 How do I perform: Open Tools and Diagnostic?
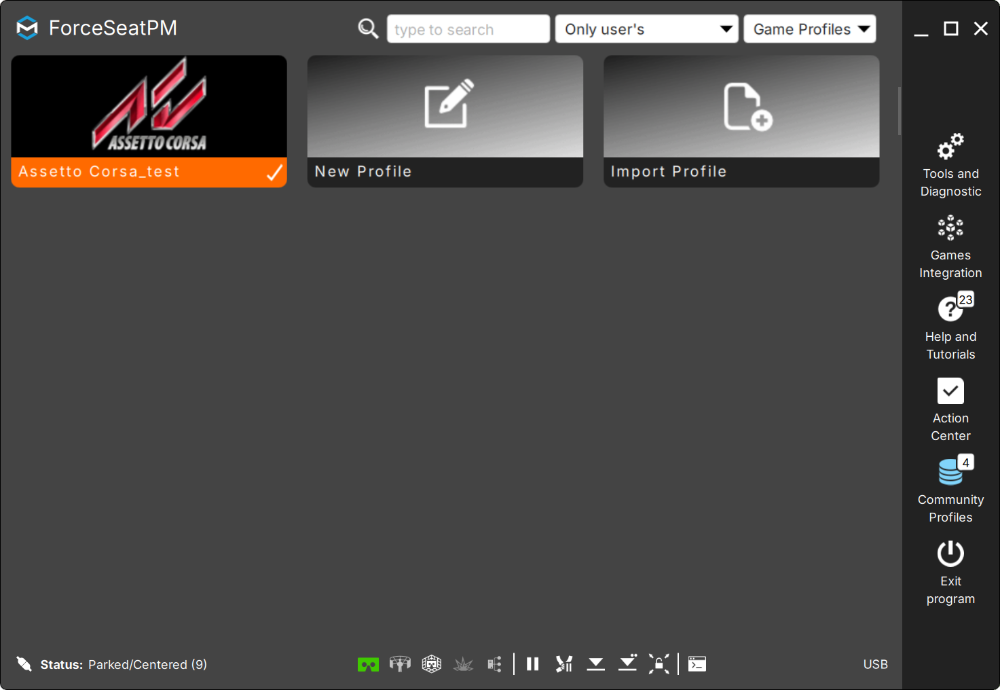(x=950, y=166)
